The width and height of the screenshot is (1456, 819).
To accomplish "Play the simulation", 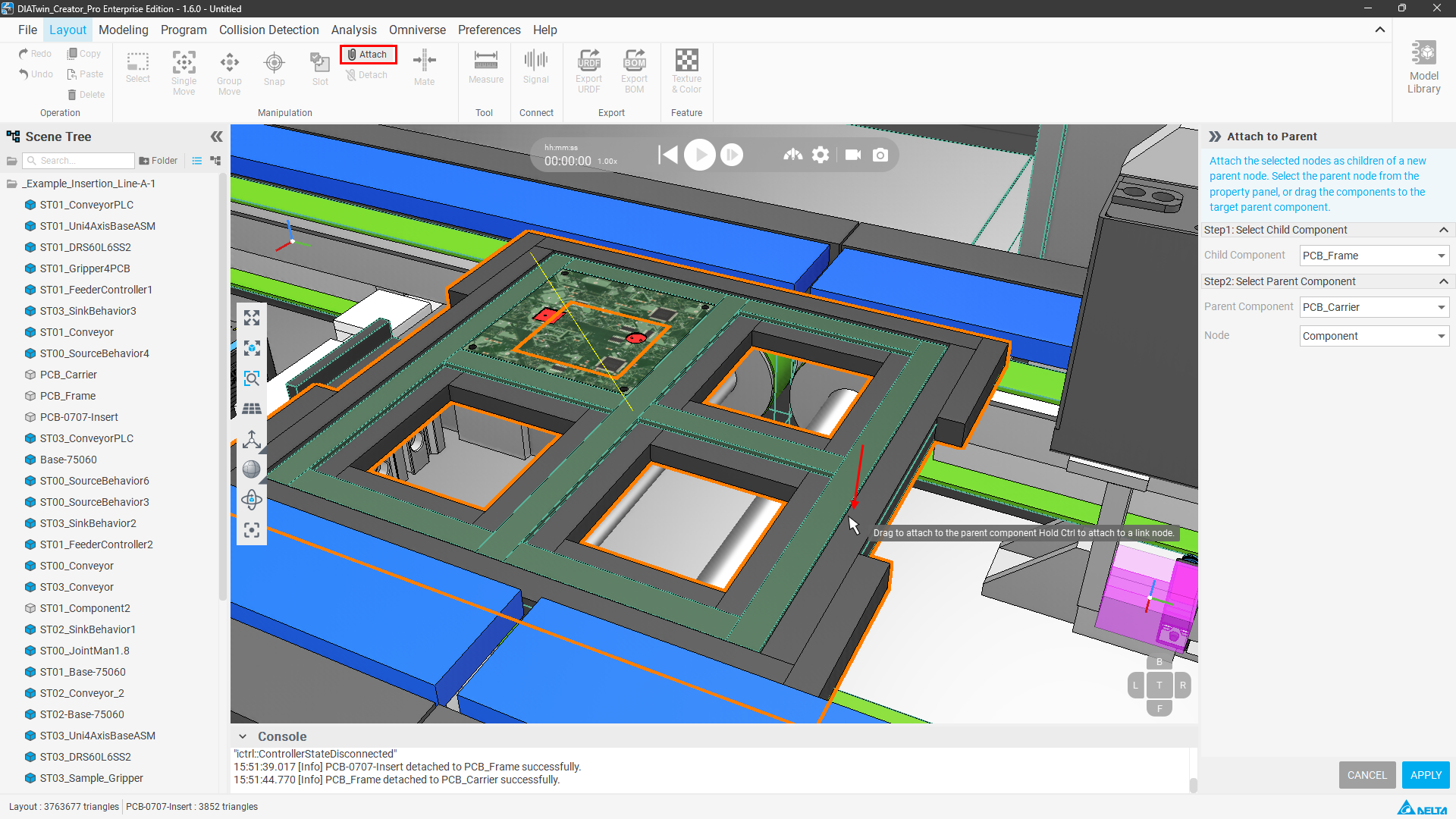I will tap(700, 155).
